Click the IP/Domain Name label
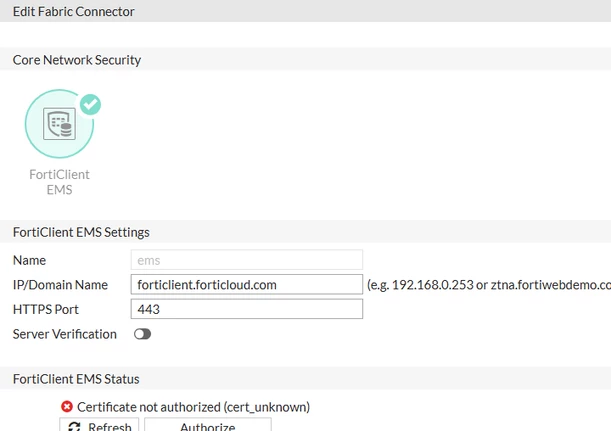 coord(60,285)
